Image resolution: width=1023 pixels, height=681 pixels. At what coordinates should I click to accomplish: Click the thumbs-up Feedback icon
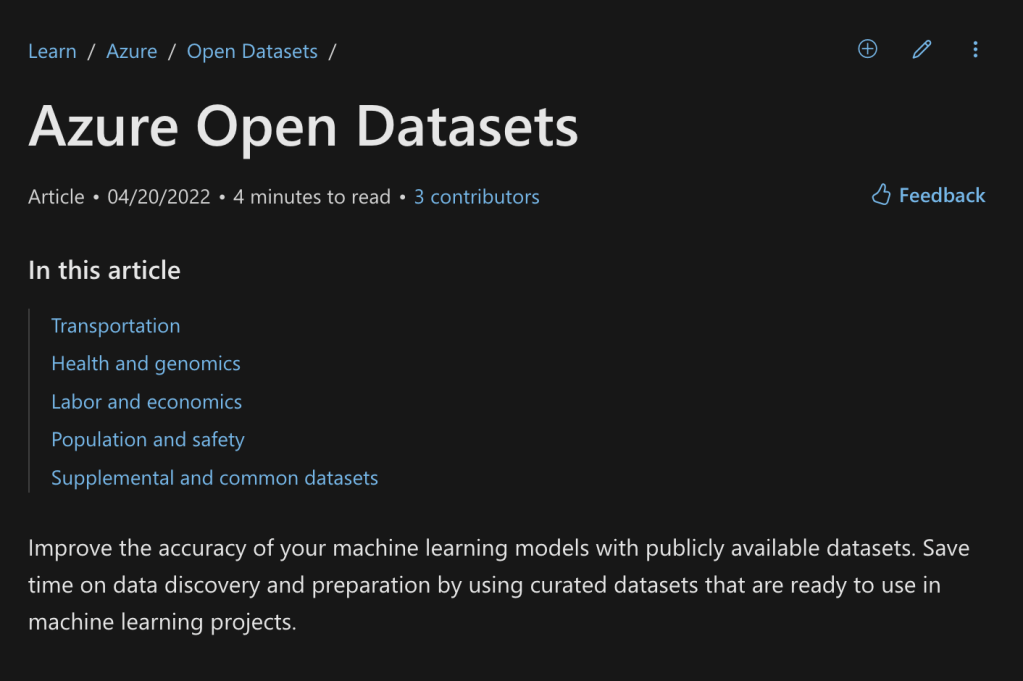coord(881,195)
